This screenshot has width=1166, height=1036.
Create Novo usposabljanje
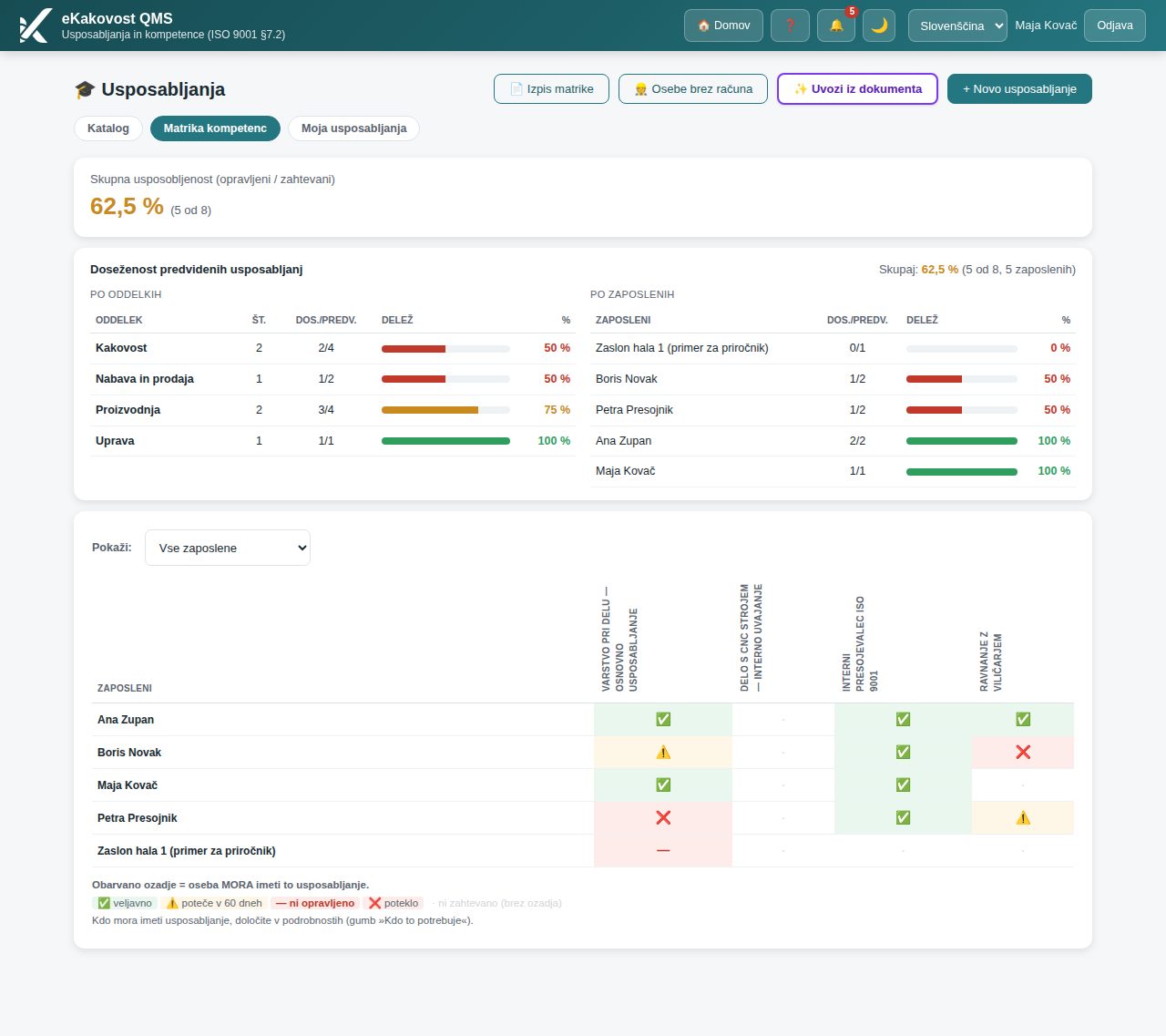point(1019,89)
